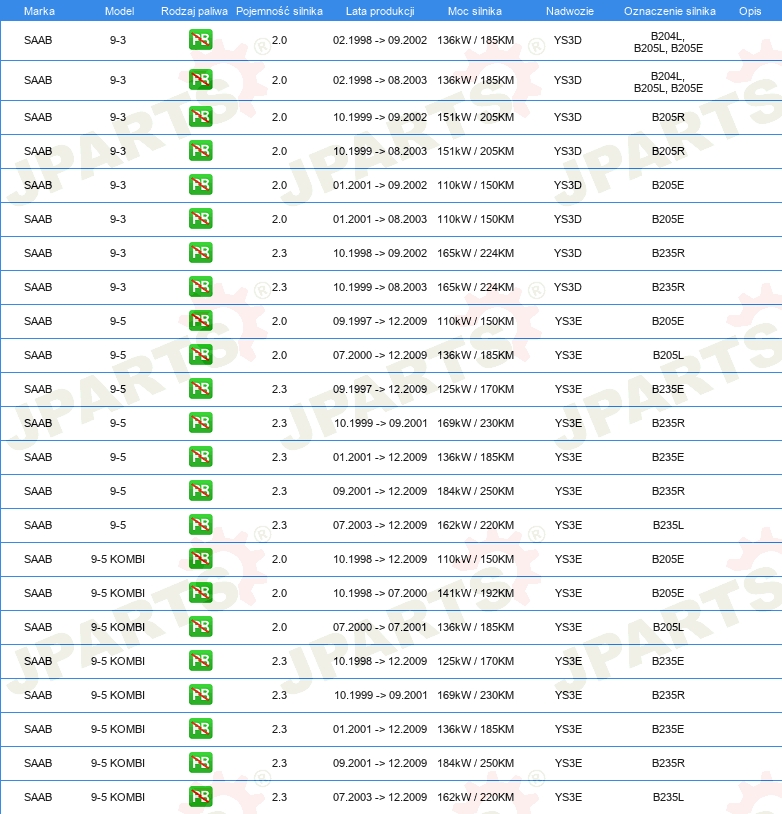
Task: Select B205R cell in row 10.1999 -> 09.2002
Action: pyautogui.click(x=668, y=117)
